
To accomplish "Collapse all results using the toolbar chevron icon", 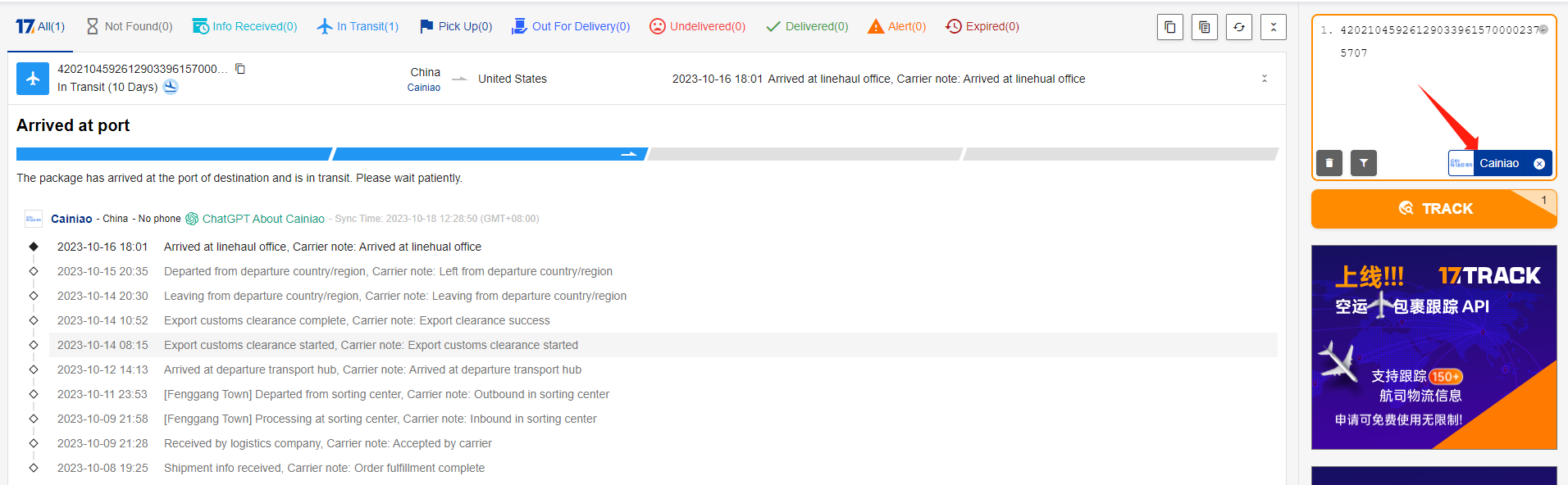I will coord(1274,27).
